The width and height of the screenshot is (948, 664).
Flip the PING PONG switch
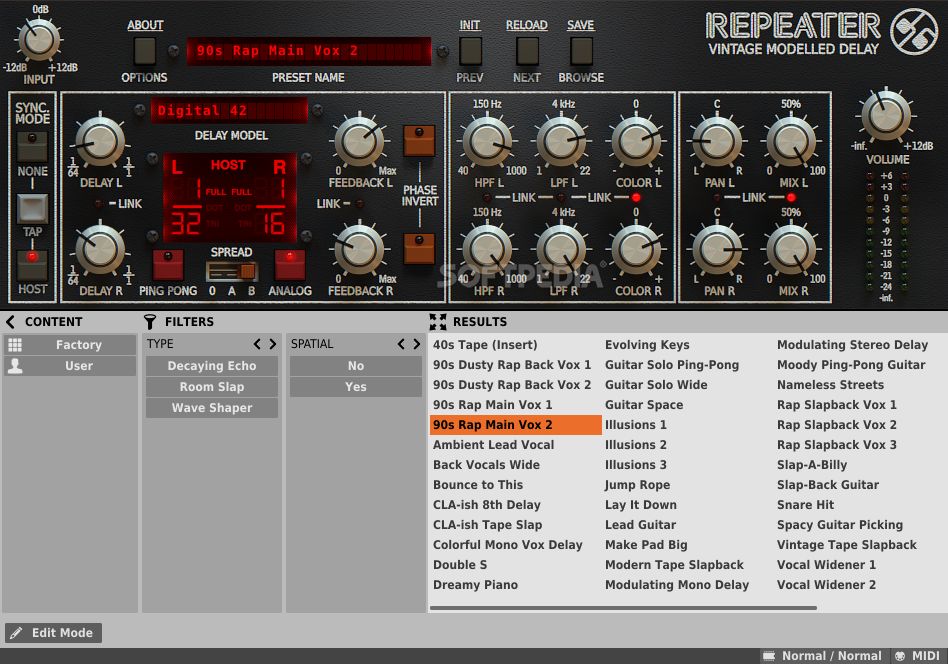tap(167, 266)
